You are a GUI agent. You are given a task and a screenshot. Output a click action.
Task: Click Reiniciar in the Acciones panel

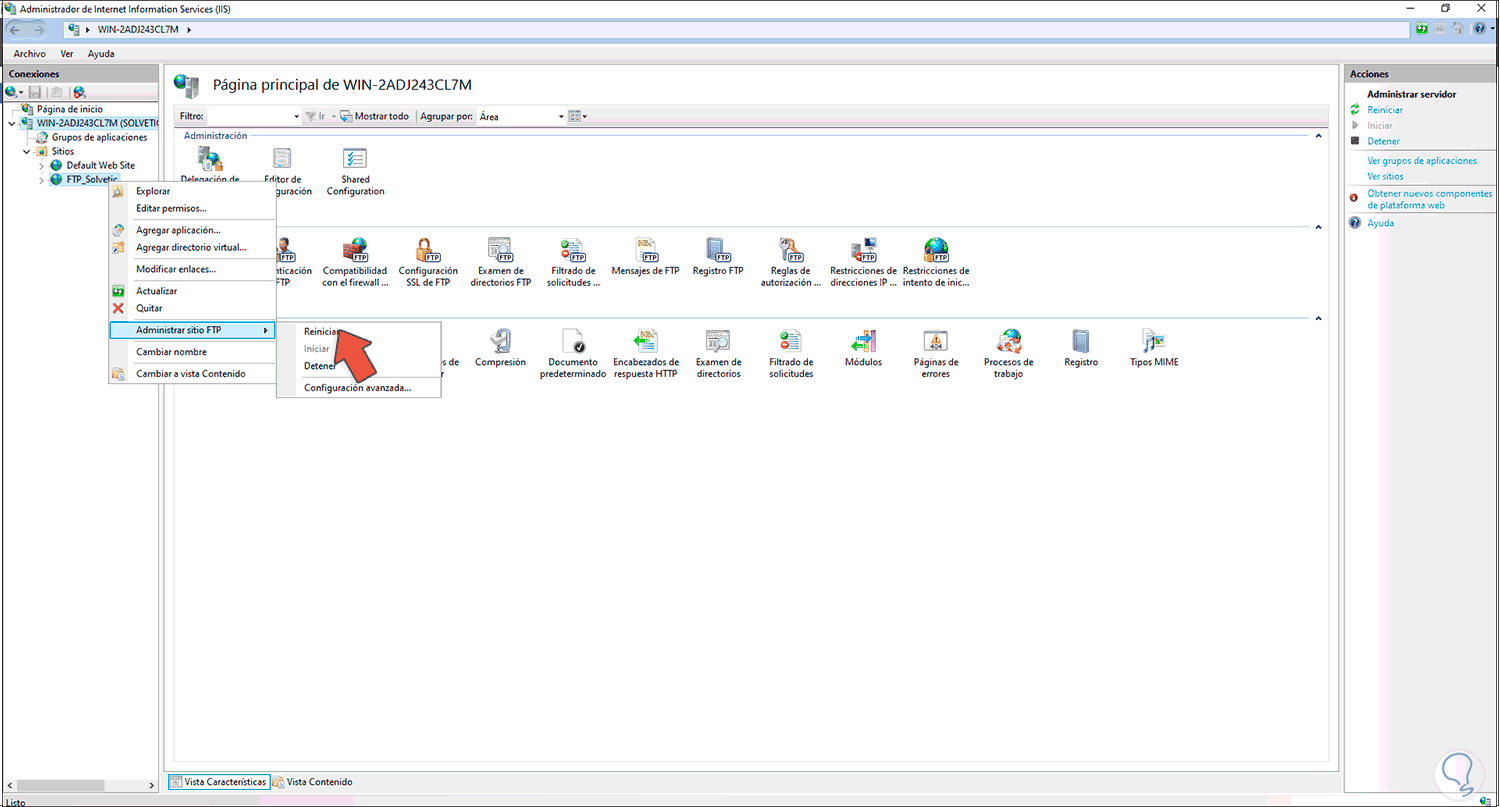click(x=1385, y=110)
